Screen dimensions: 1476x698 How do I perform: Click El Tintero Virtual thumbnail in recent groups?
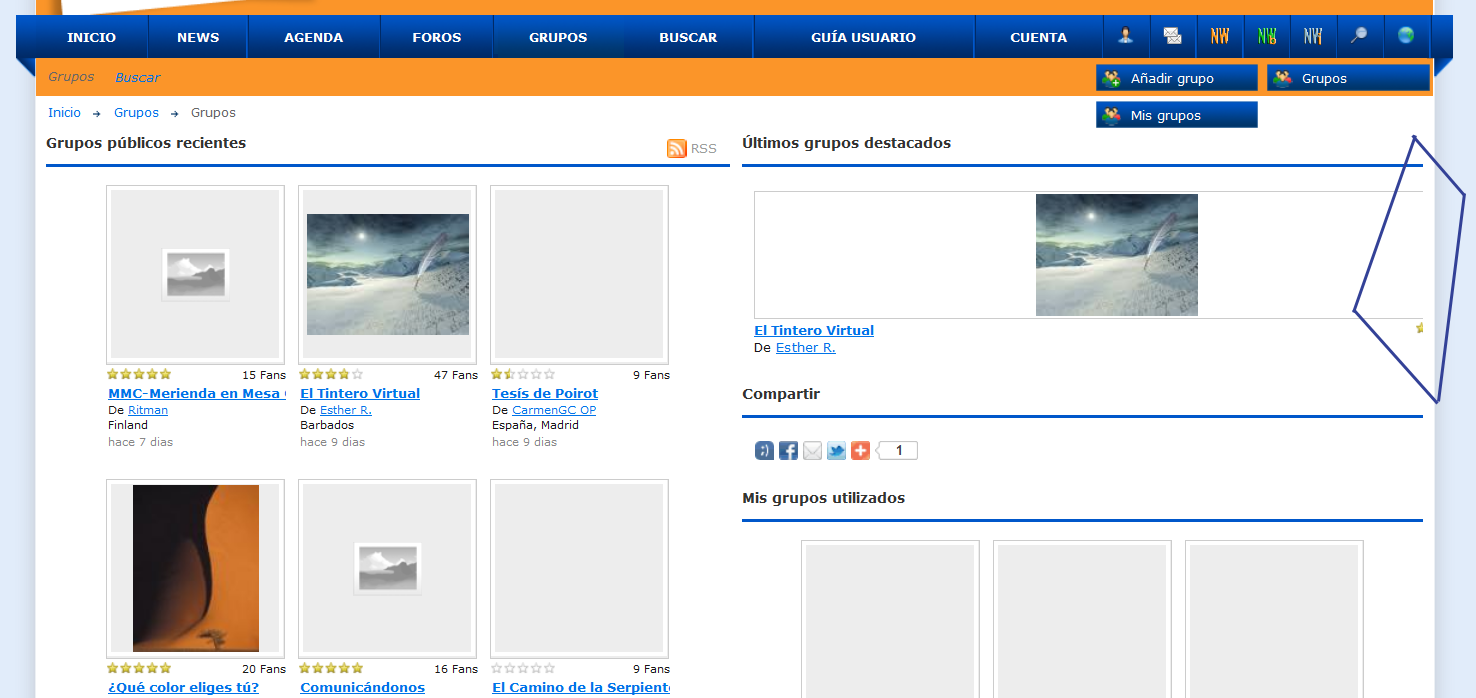[x=387, y=274]
